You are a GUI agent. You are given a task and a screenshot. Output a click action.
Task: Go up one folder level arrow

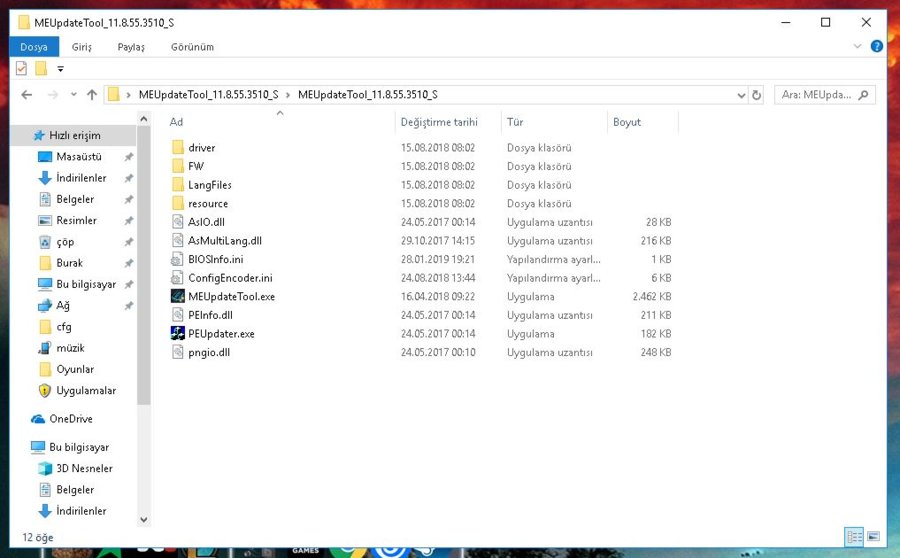click(92, 95)
